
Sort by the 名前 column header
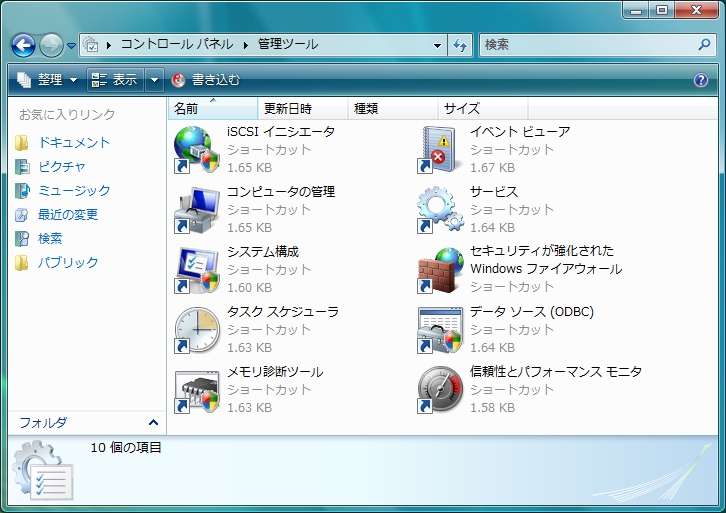point(213,108)
